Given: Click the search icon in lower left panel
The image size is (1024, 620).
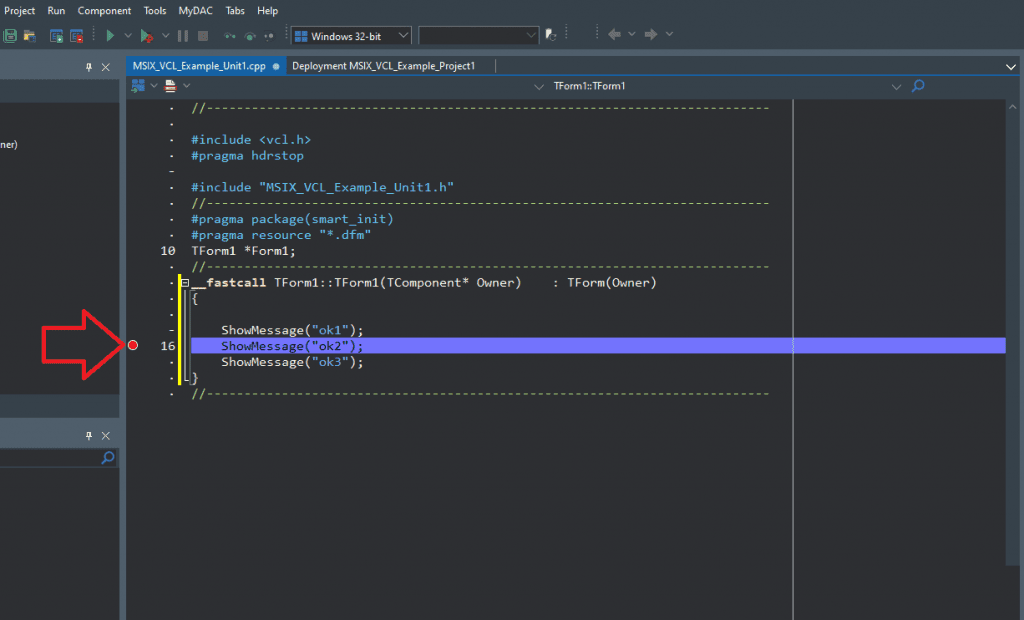Looking at the screenshot, I should point(108,458).
